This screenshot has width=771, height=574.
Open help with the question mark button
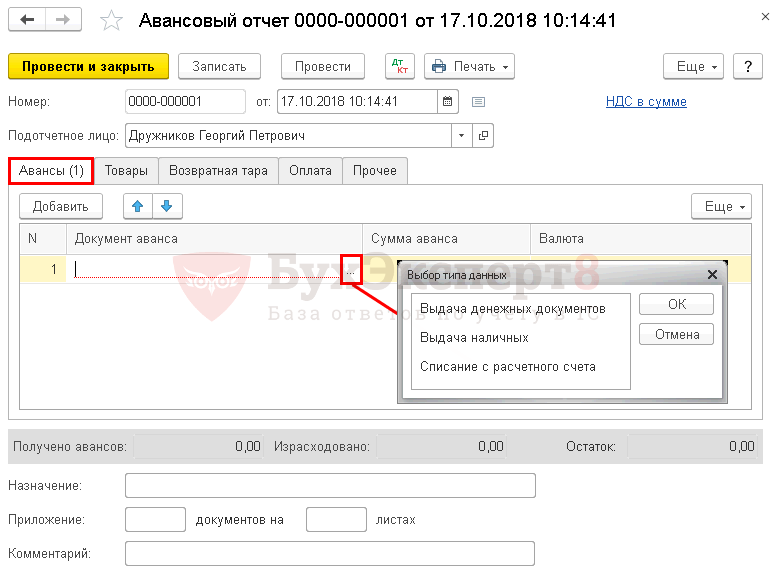(x=747, y=66)
